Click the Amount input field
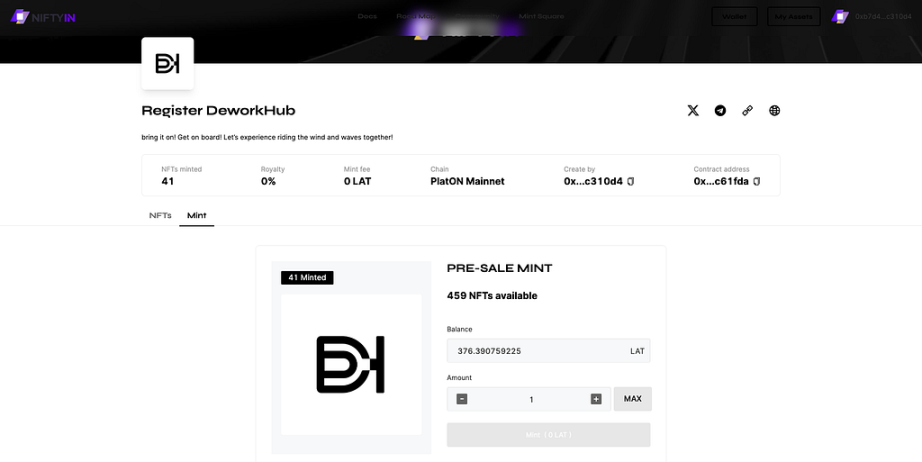The image size is (922, 462). tap(529, 399)
